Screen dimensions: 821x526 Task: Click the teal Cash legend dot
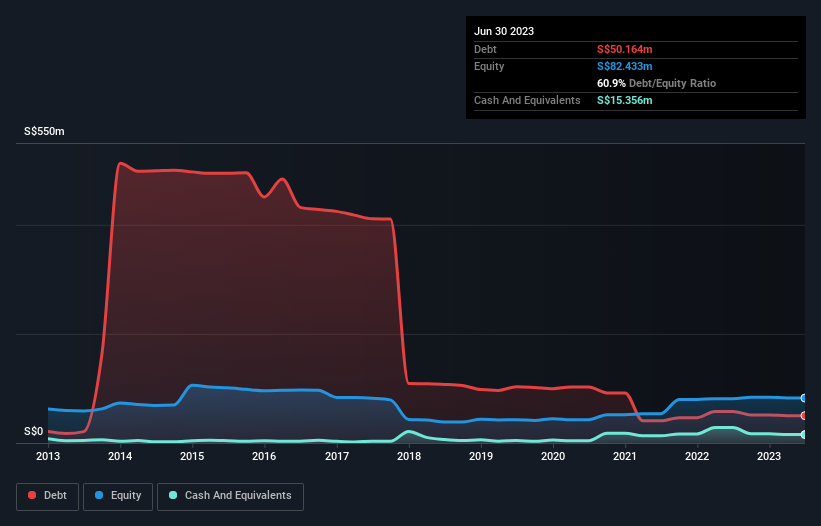[173, 495]
